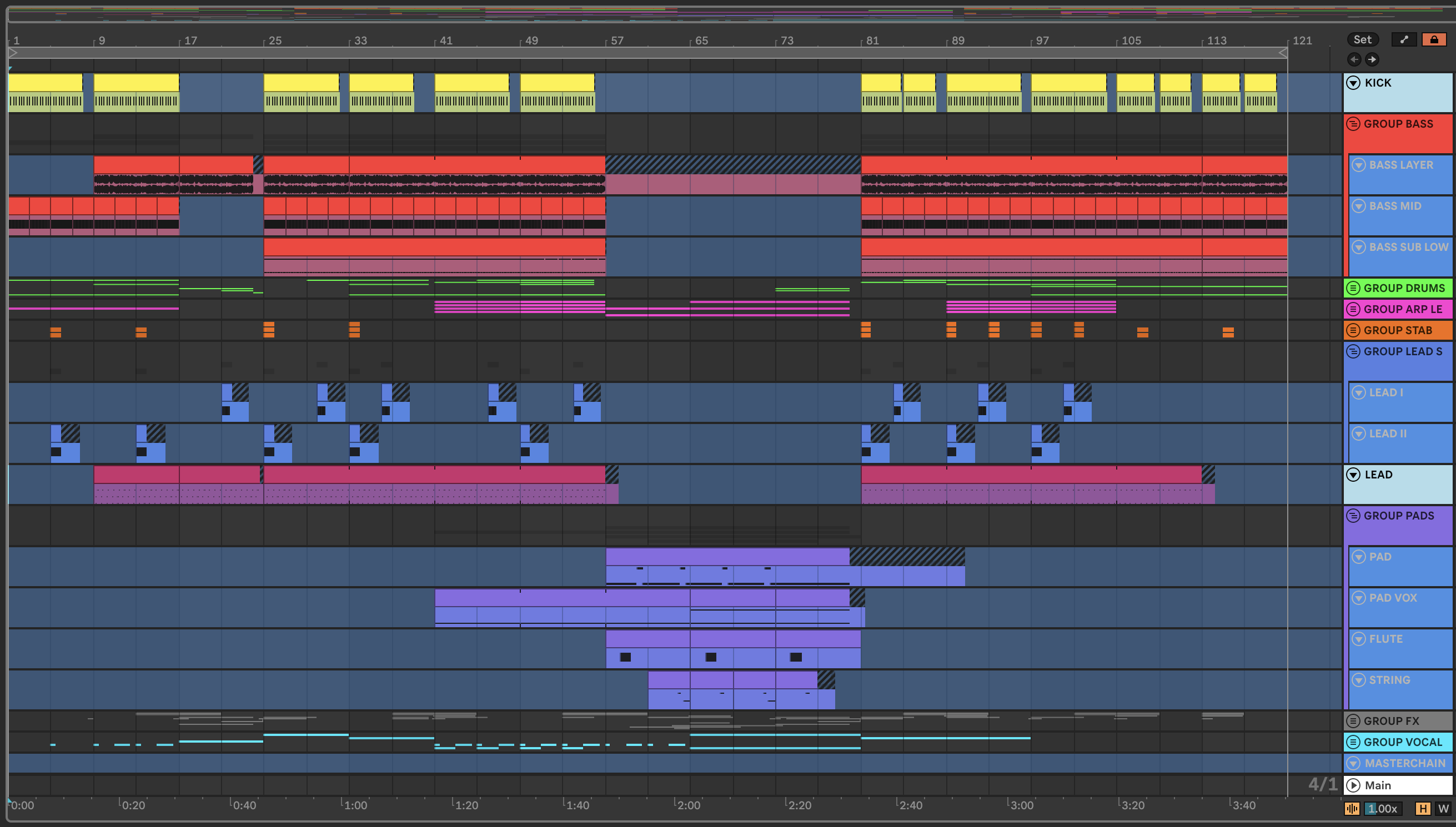Image resolution: width=1456 pixels, height=827 pixels.
Task: Click the GROUP DRUMS group icon
Action: pos(1354,288)
